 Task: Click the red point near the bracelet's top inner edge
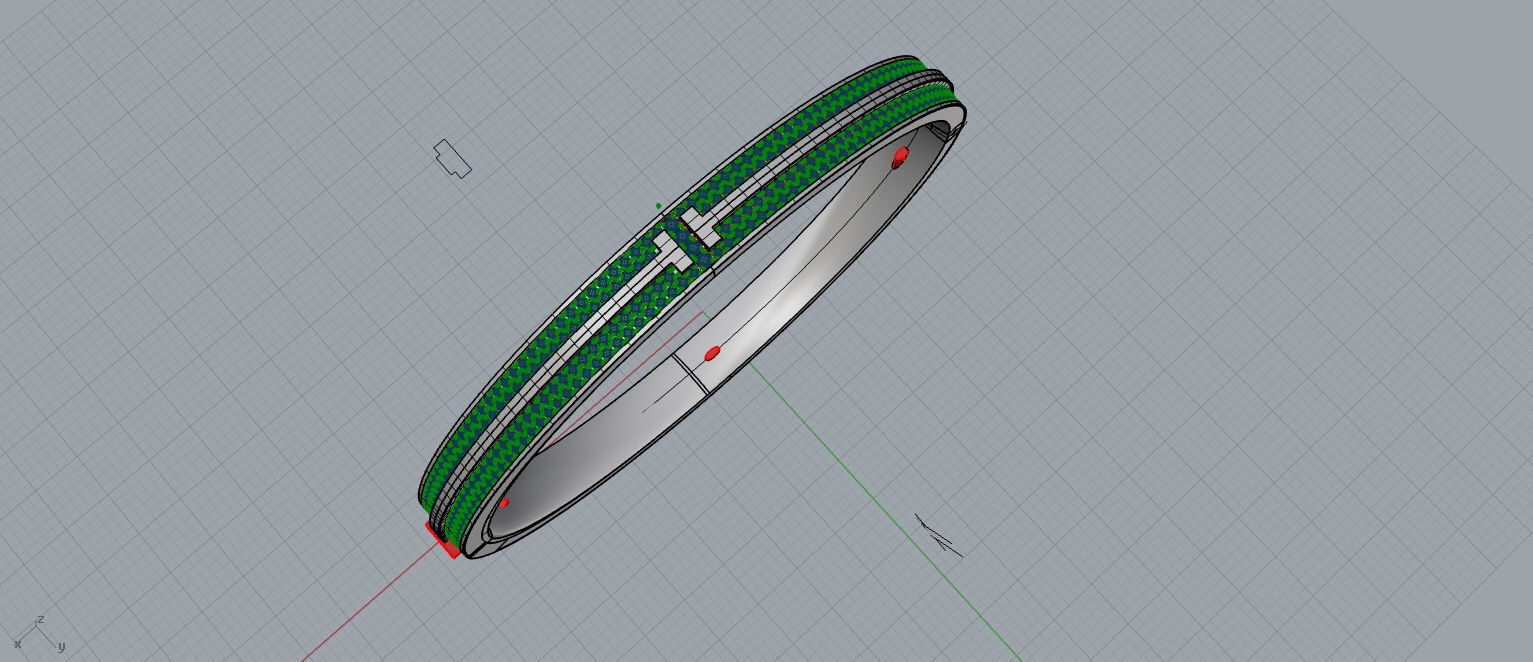[900, 156]
